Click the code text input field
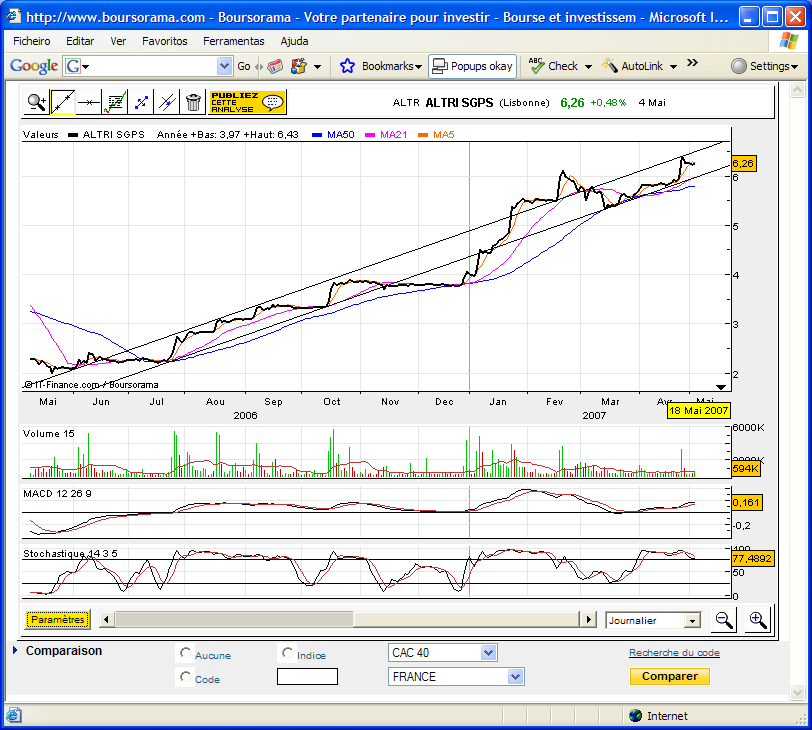812x730 pixels. (x=307, y=677)
